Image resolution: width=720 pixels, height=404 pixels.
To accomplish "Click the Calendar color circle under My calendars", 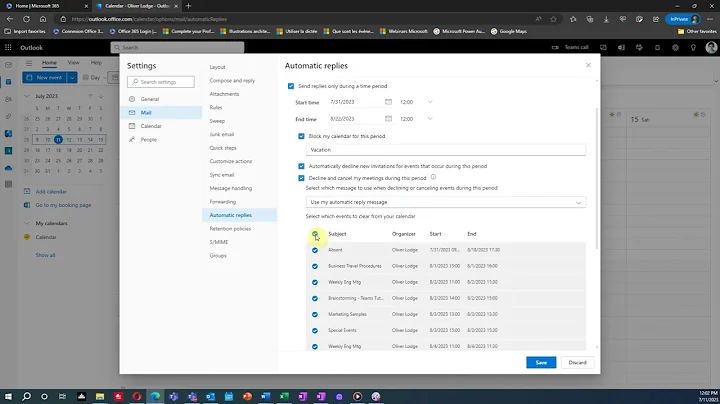I will click(27, 237).
